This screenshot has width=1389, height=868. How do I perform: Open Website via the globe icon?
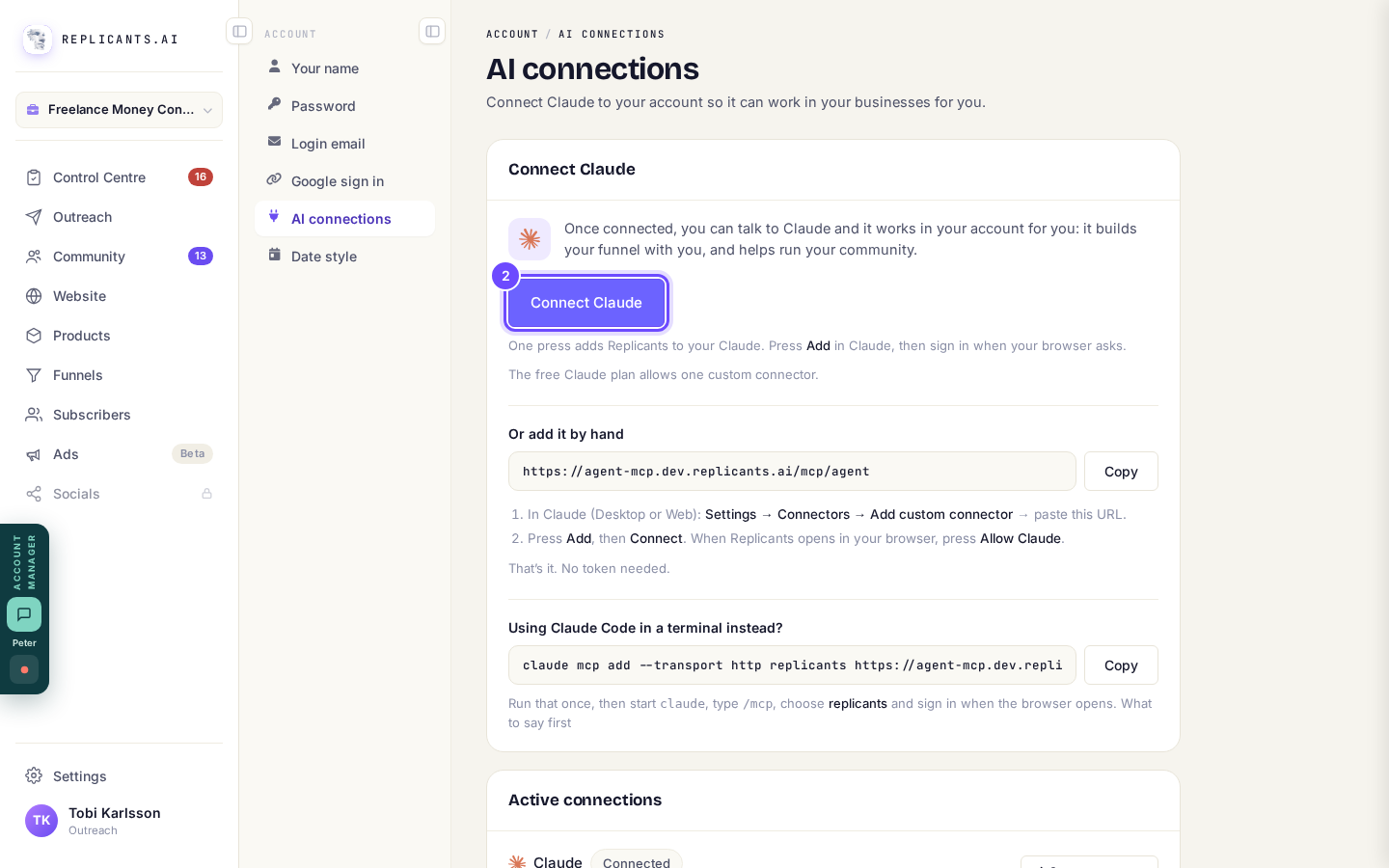[34, 296]
